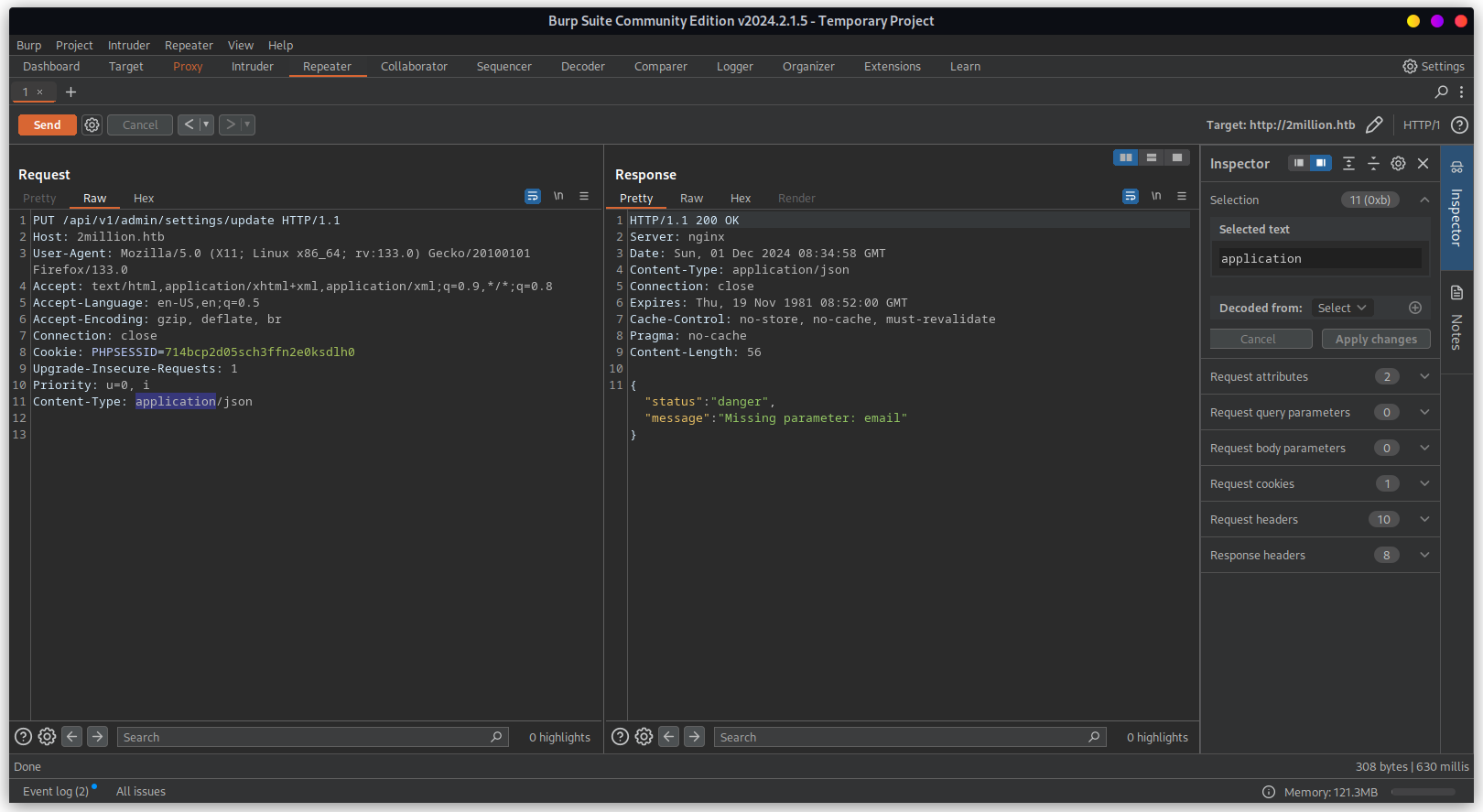Dock Inspector layout left option
The image size is (1483, 812).
1299,163
